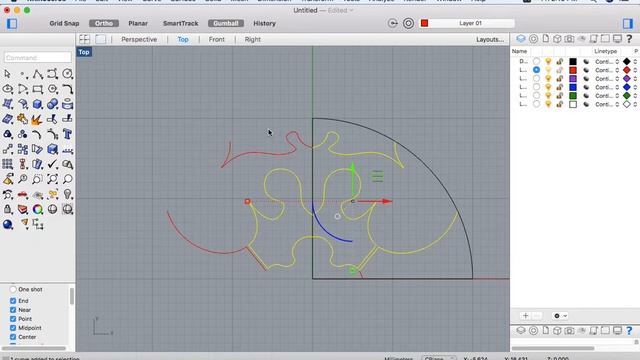Toggle Grid Snap mode
The image size is (640, 360).
coord(64,23)
